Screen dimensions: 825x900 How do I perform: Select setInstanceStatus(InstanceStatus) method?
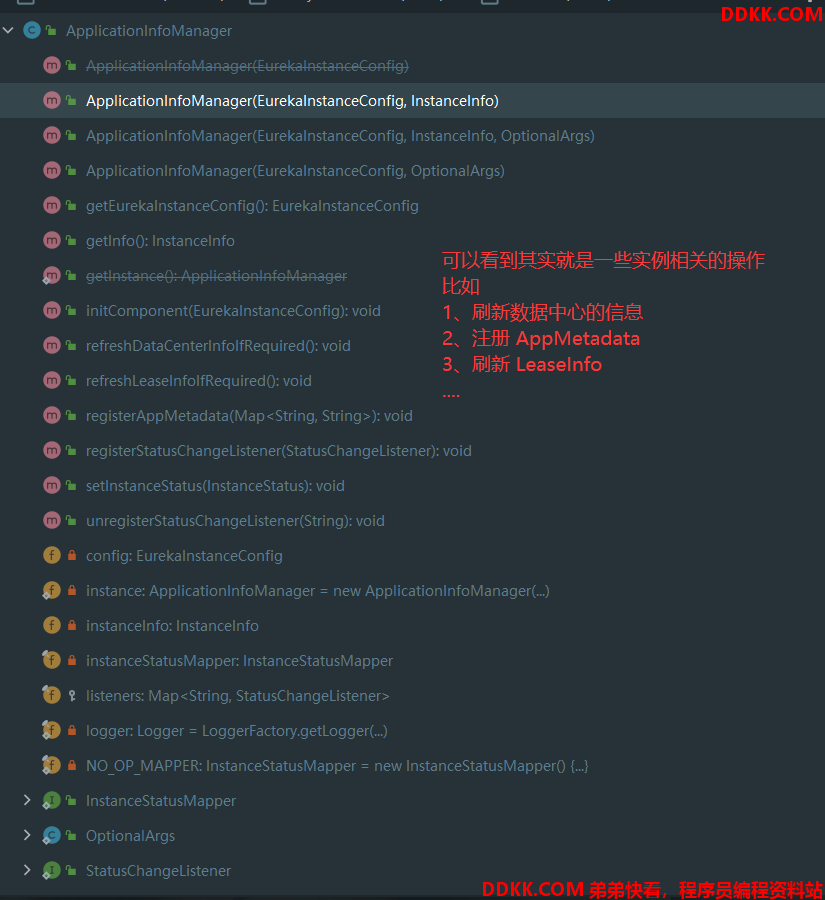pos(412,486)
